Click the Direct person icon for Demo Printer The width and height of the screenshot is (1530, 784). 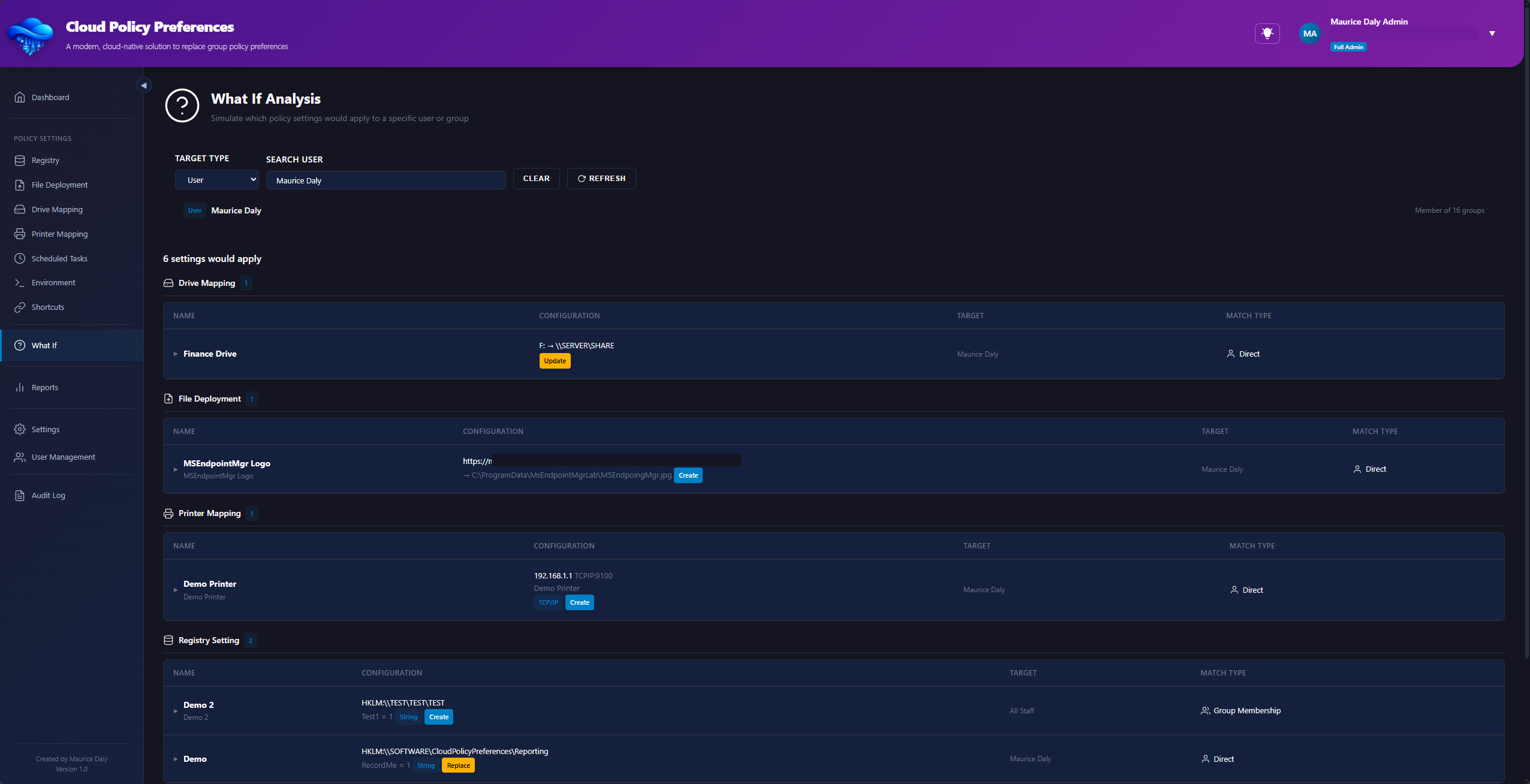(1234, 590)
